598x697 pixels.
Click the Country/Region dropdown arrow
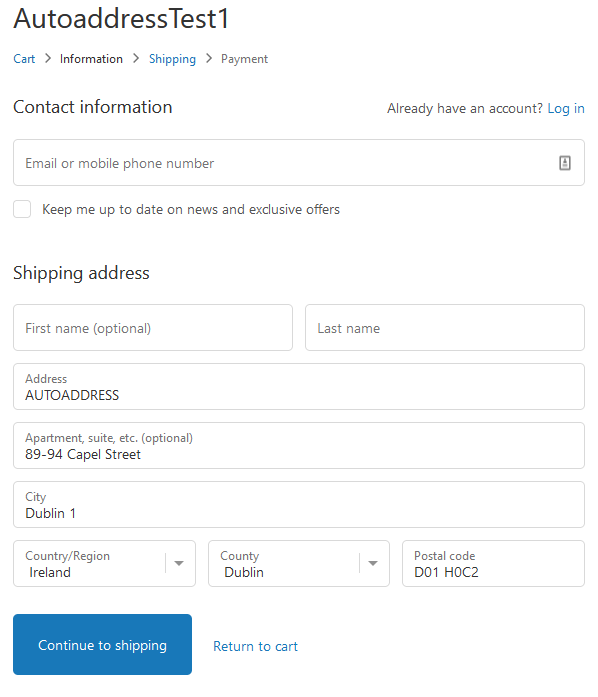[179, 563]
